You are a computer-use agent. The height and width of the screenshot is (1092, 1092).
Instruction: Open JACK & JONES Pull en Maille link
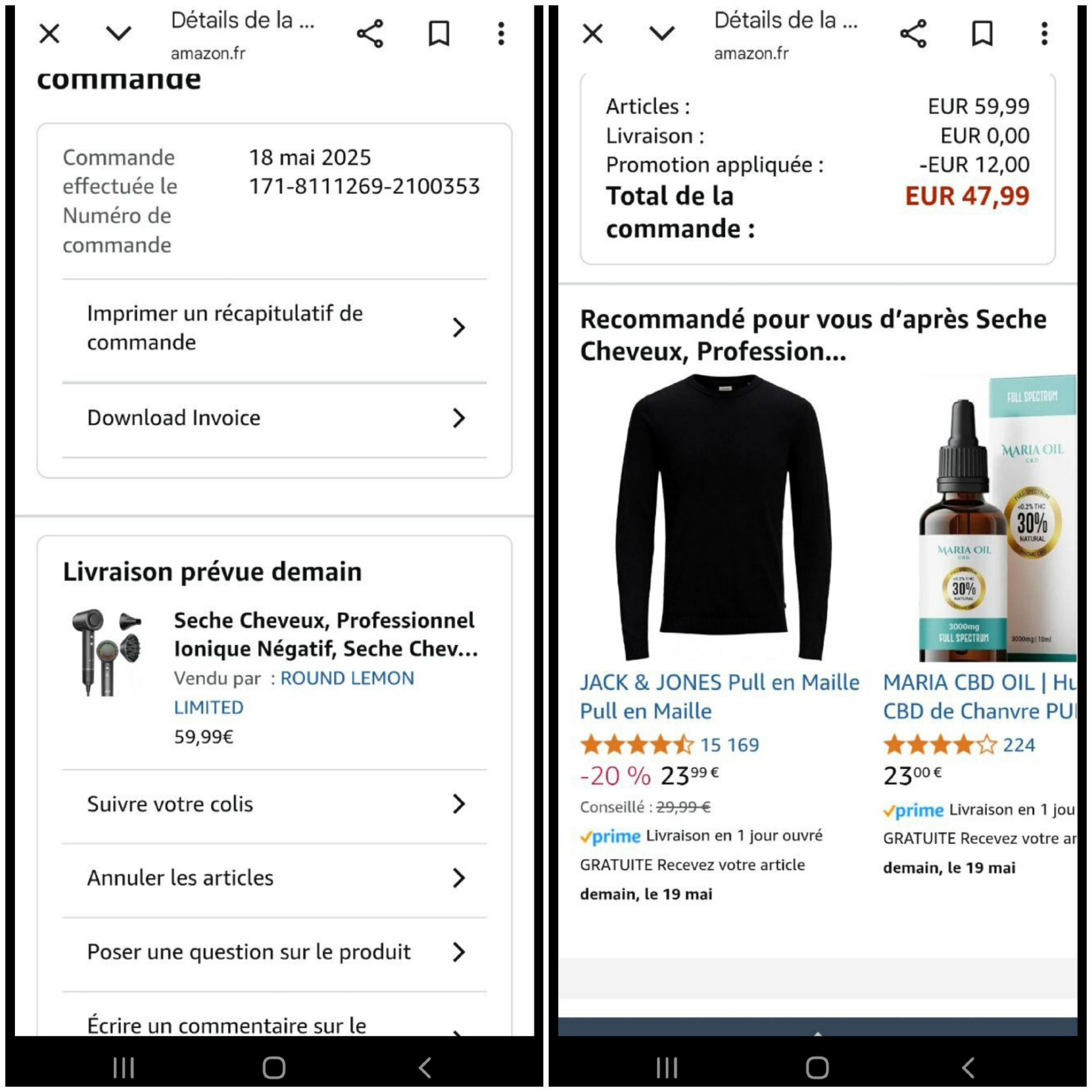coord(720,697)
